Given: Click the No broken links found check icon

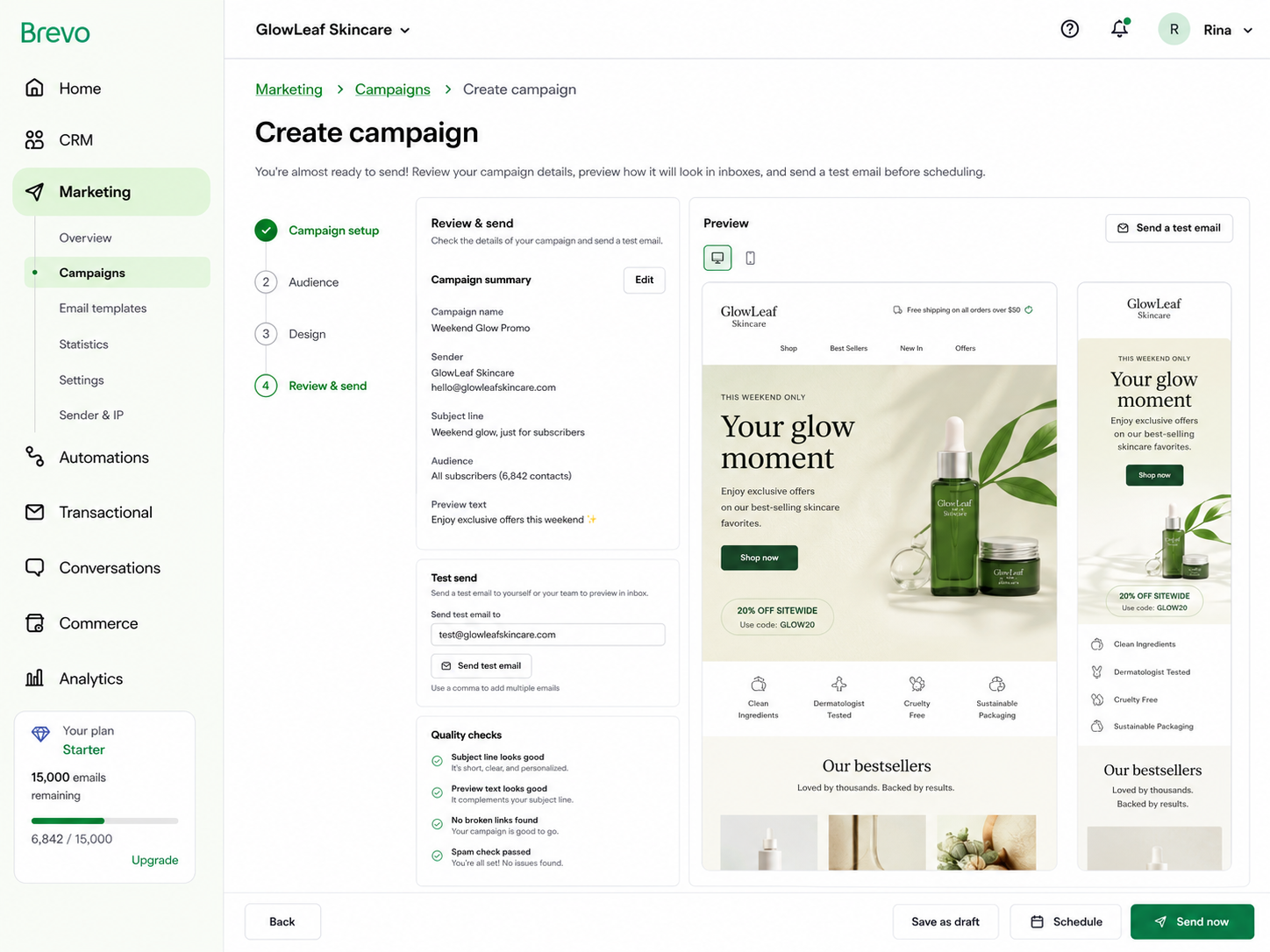Looking at the screenshot, I should point(437,824).
